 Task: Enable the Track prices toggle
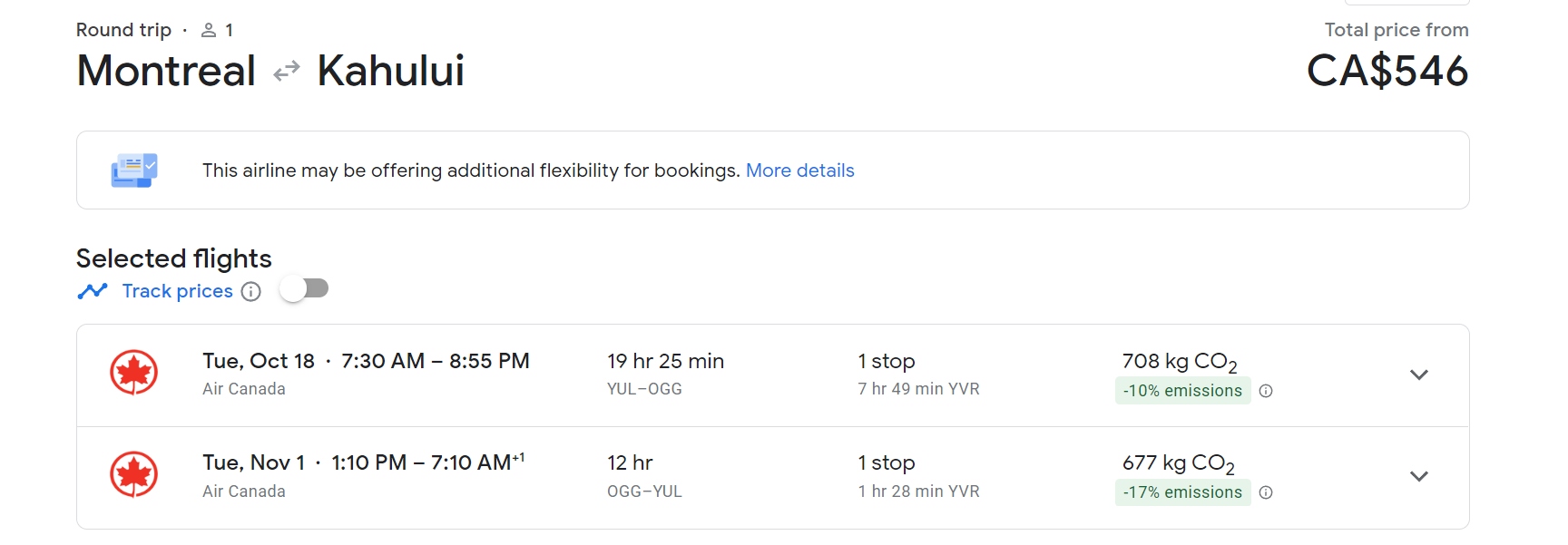pos(304,289)
